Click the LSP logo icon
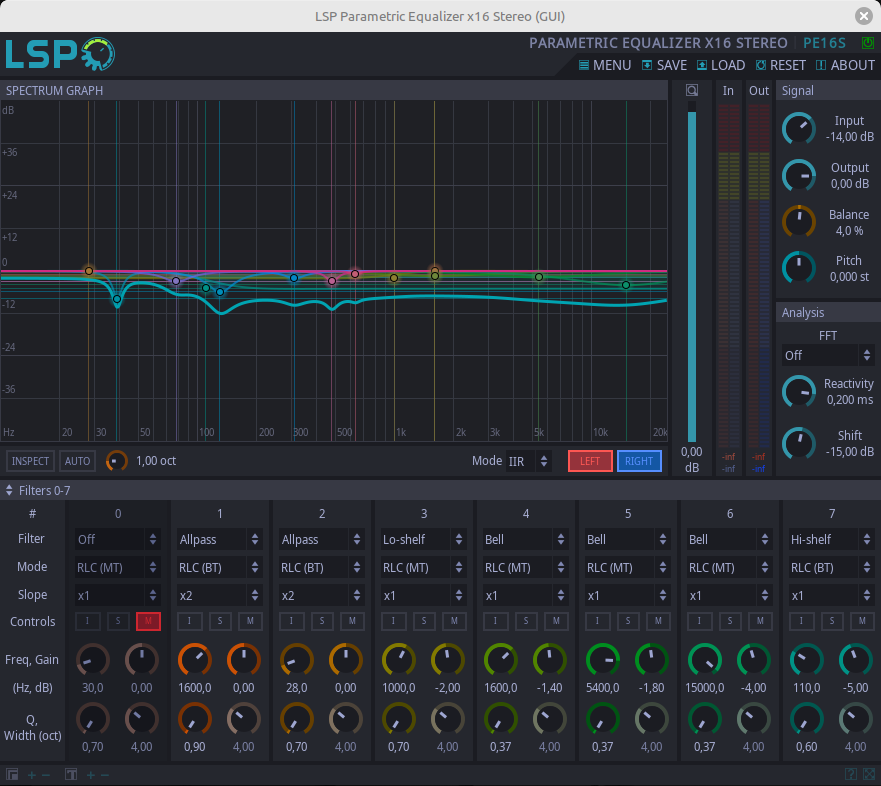The image size is (881, 786). pos(60,54)
